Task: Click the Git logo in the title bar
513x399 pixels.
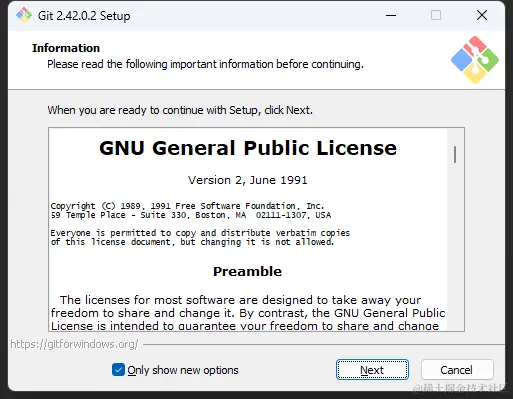Action: tap(24, 15)
